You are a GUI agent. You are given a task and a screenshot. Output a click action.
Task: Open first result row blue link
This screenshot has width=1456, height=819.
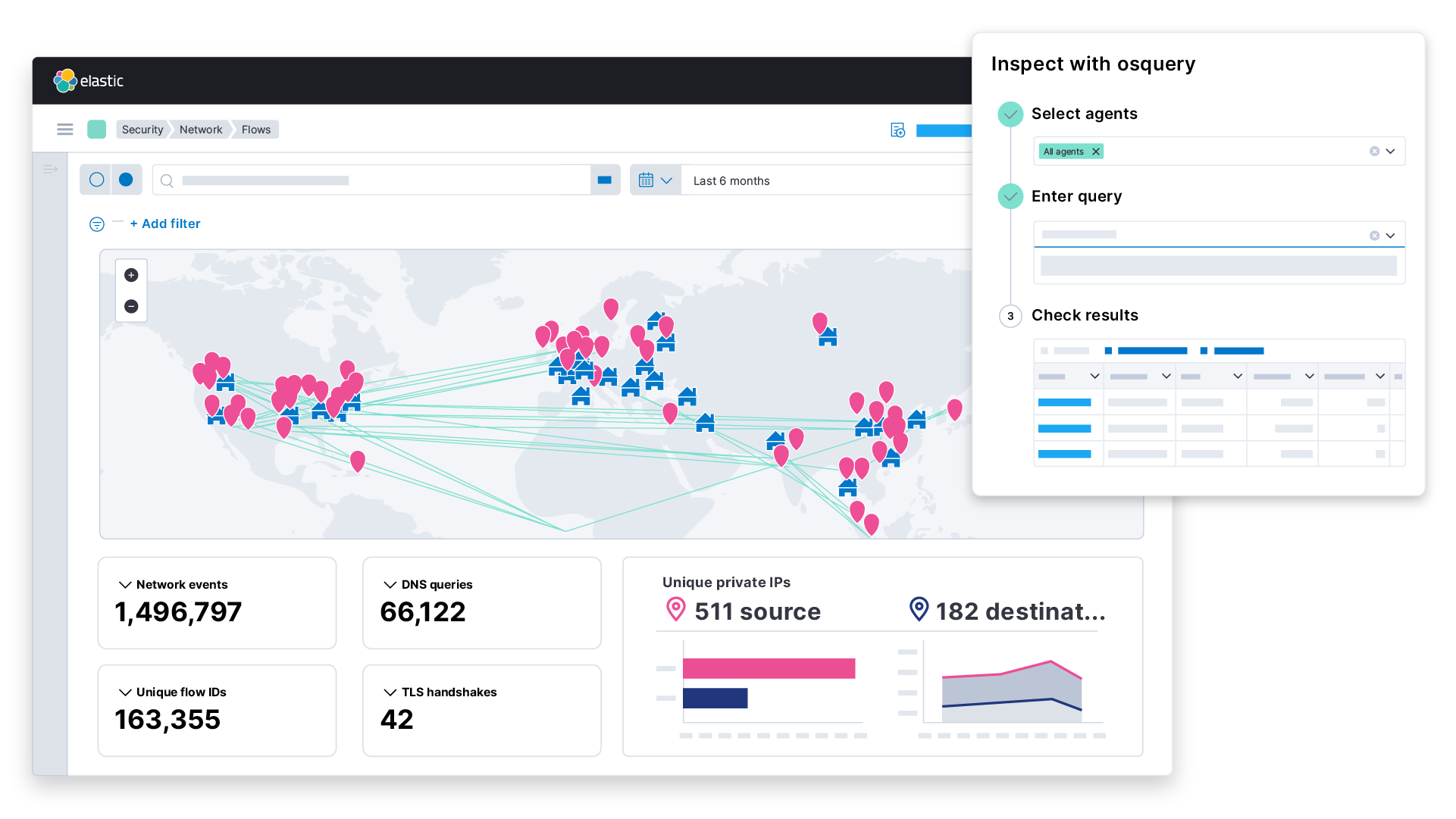(x=1064, y=403)
